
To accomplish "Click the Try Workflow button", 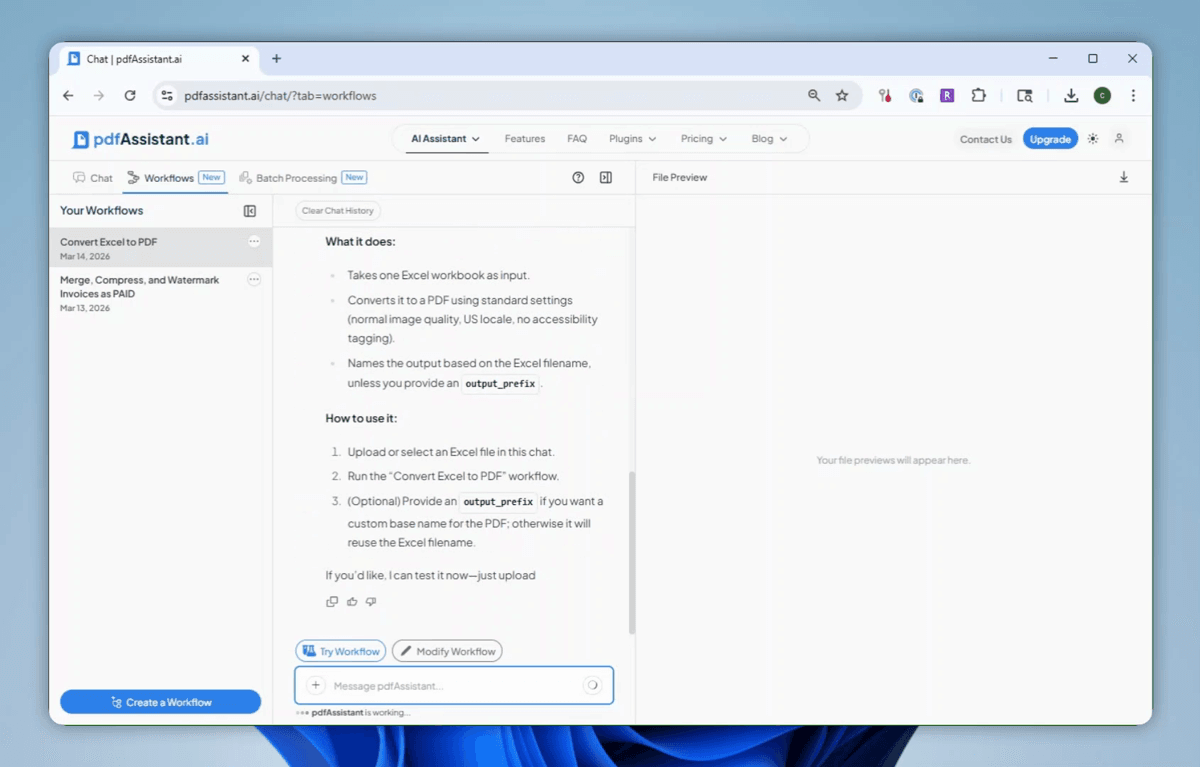I will (341, 651).
